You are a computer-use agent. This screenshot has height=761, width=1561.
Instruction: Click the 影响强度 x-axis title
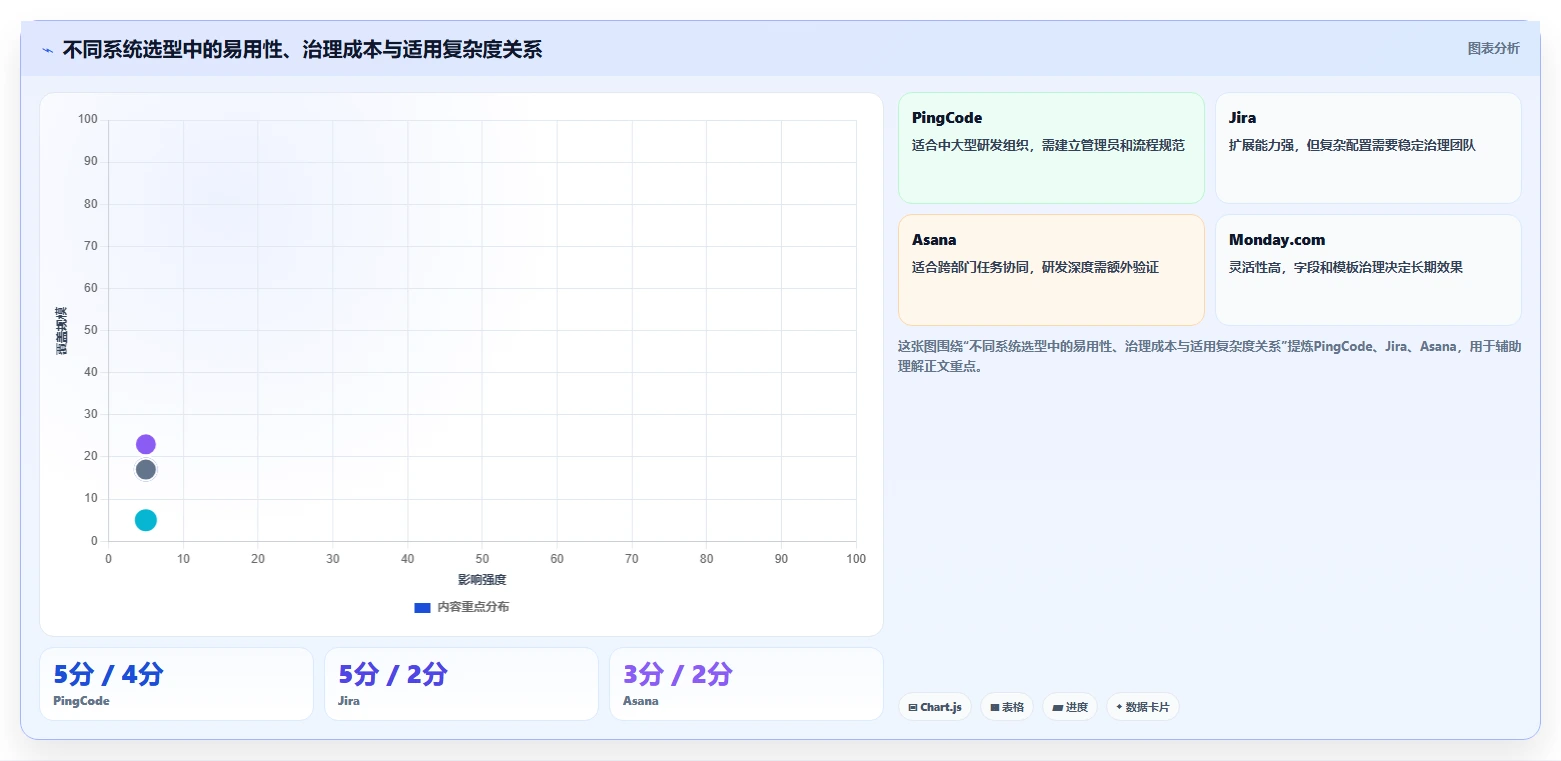point(482,580)
